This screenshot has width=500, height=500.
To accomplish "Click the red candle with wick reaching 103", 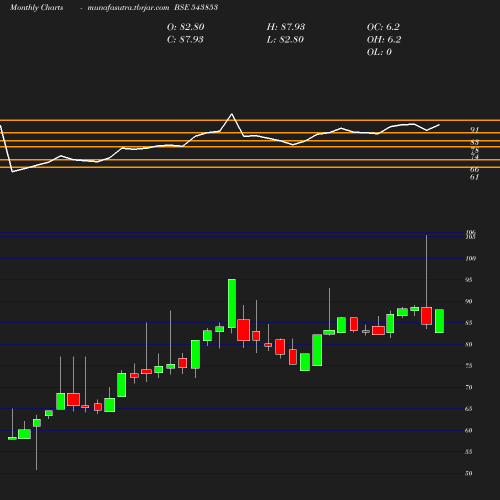I will 426,316.
